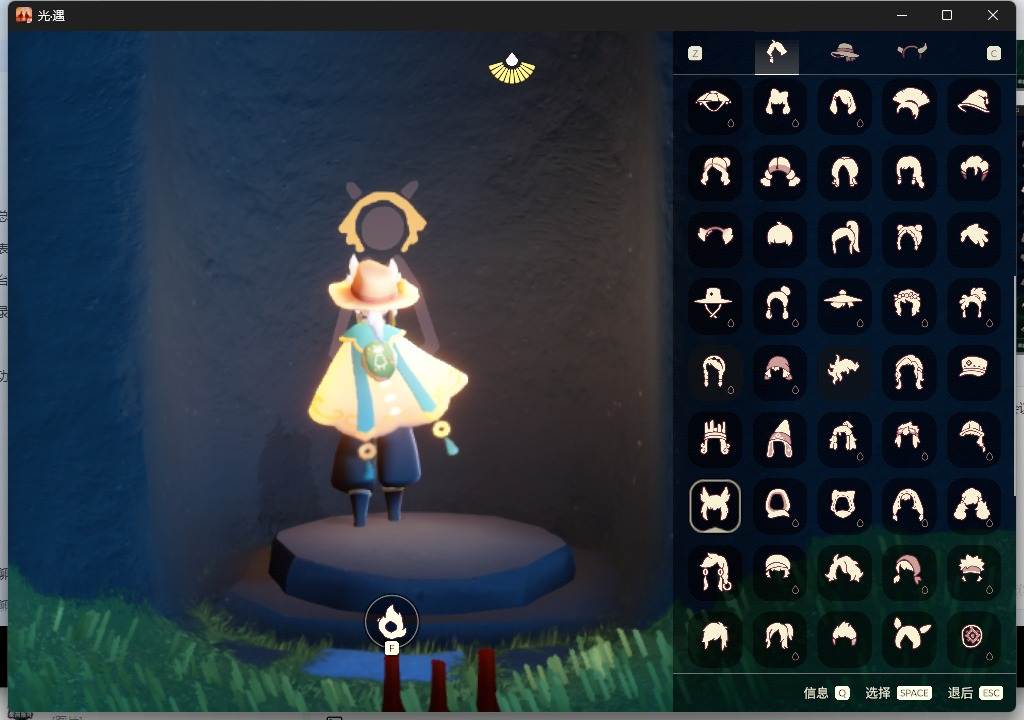Pick the flat military-style cap
The width and height of the screenshot is (1024, 720).
(x=973, y=372)
